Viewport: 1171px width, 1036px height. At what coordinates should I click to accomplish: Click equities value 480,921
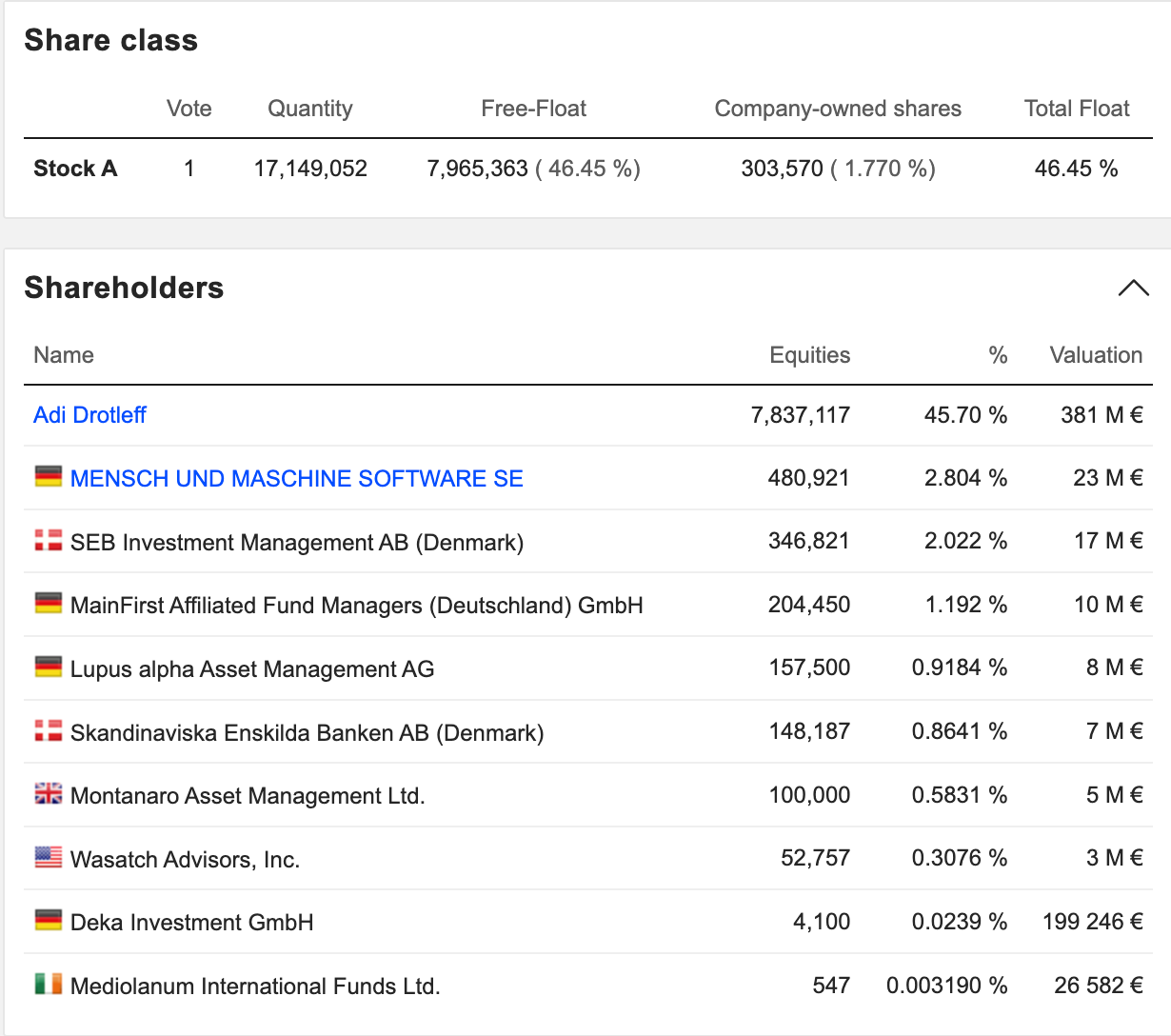click(809, 478)
